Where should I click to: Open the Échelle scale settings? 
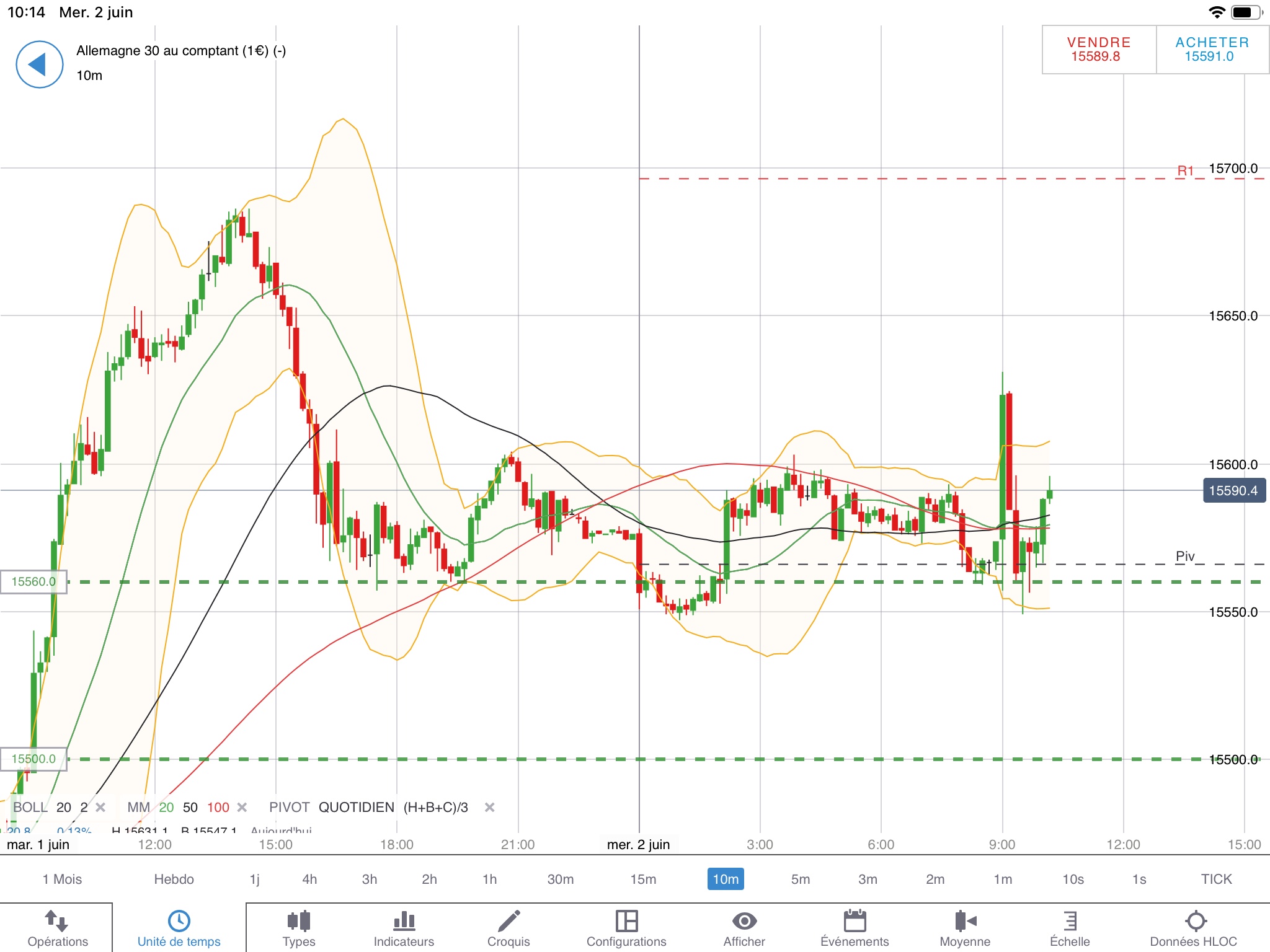1070,928
